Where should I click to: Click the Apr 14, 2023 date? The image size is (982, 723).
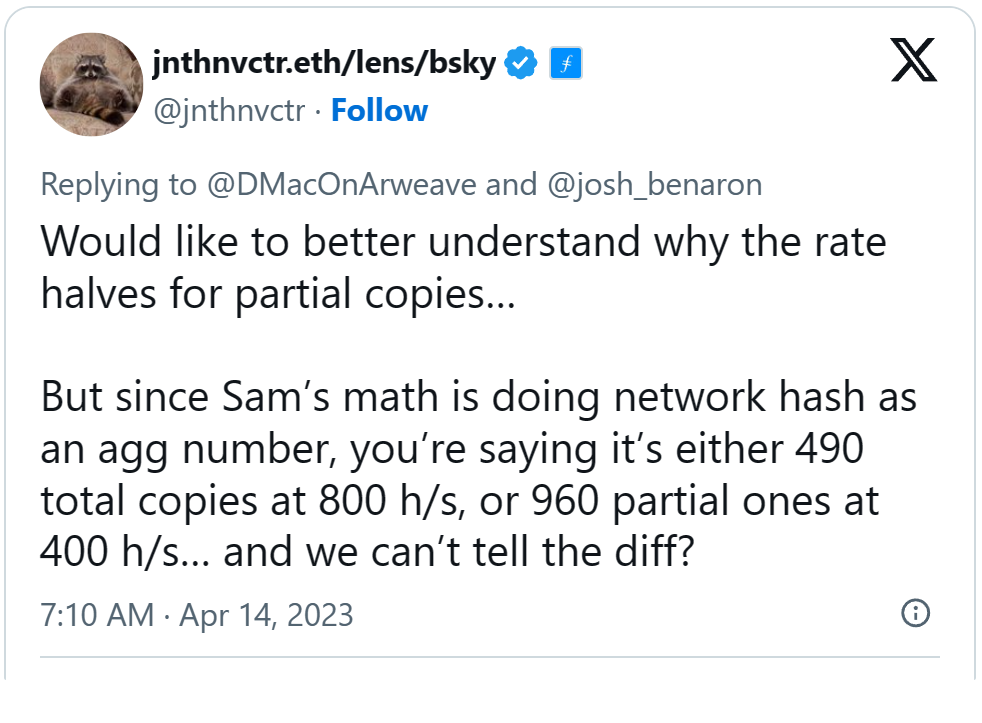tap(266, 614)
